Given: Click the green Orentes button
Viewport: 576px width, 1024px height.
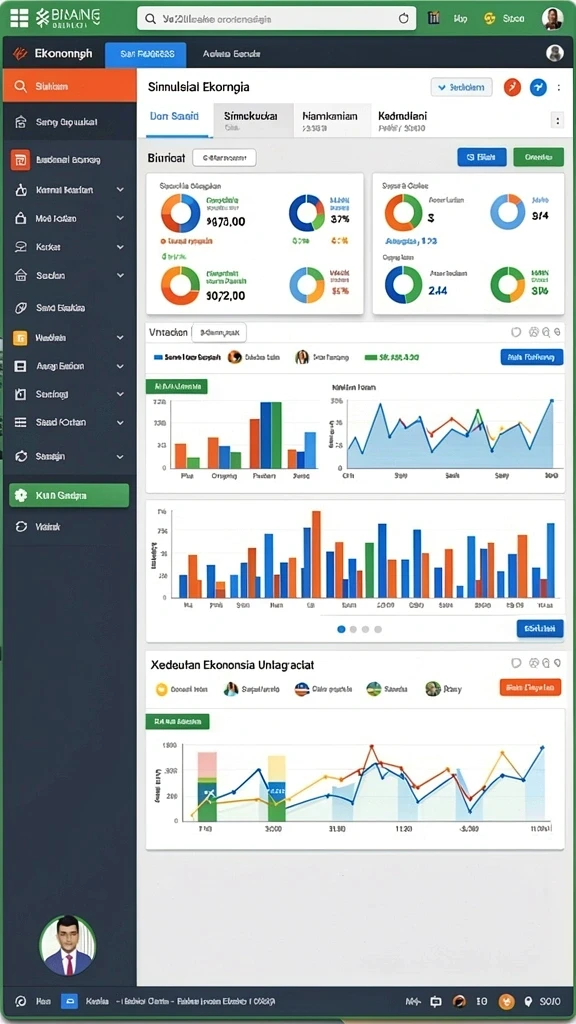Looking at the screenshot, I should pos(538,157).
